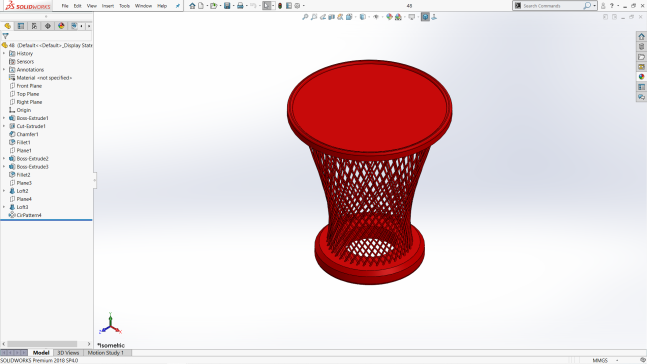Toggle the 3D view cube icon
647x364 pixels.
425,17
